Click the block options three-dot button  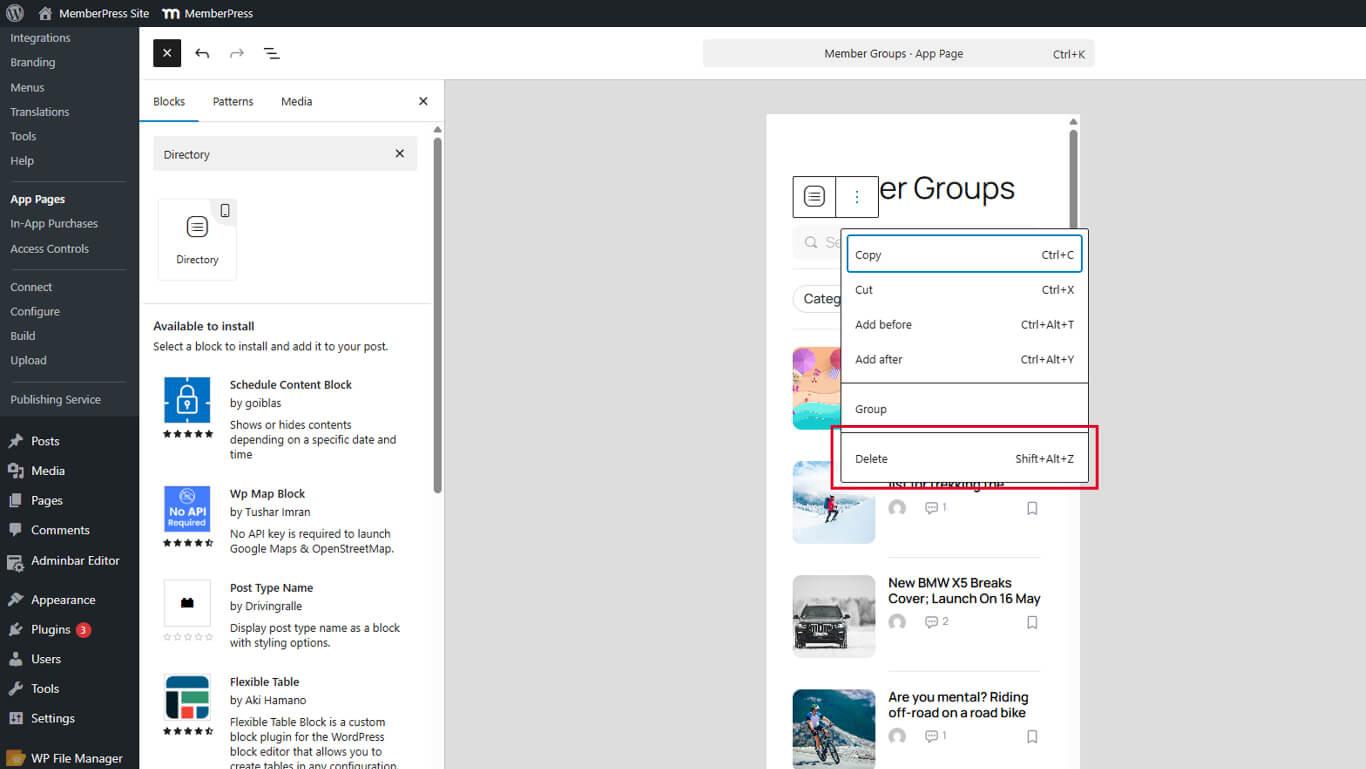coord(856,197)
